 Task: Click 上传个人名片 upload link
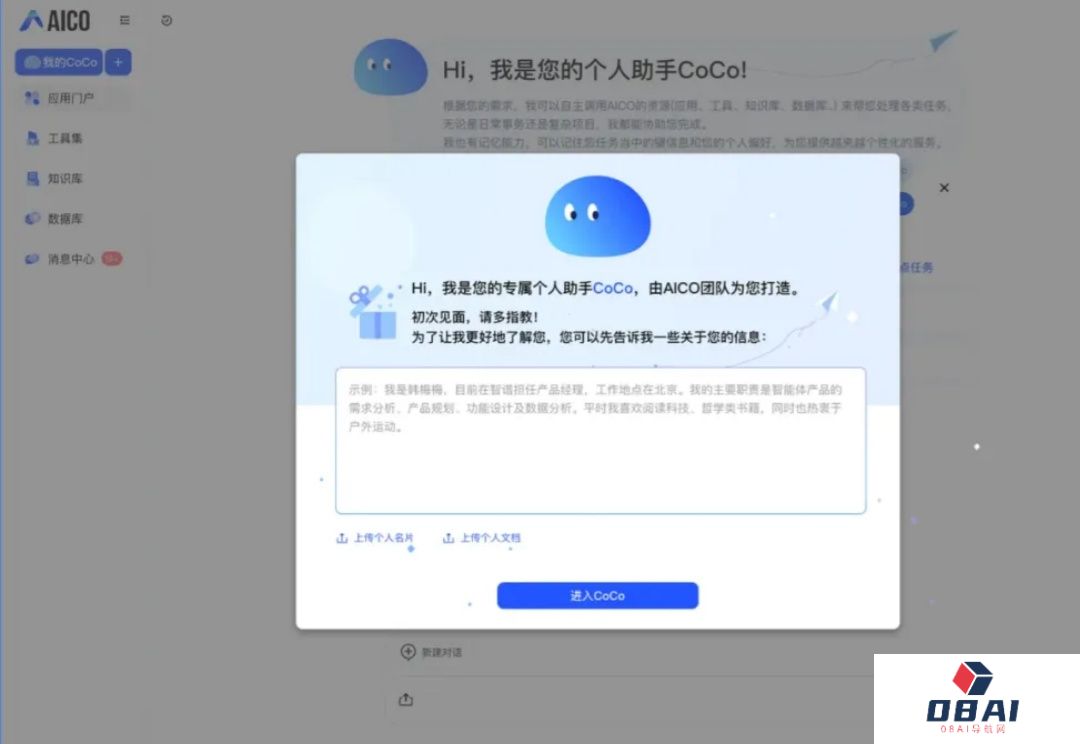coord(375,538)
